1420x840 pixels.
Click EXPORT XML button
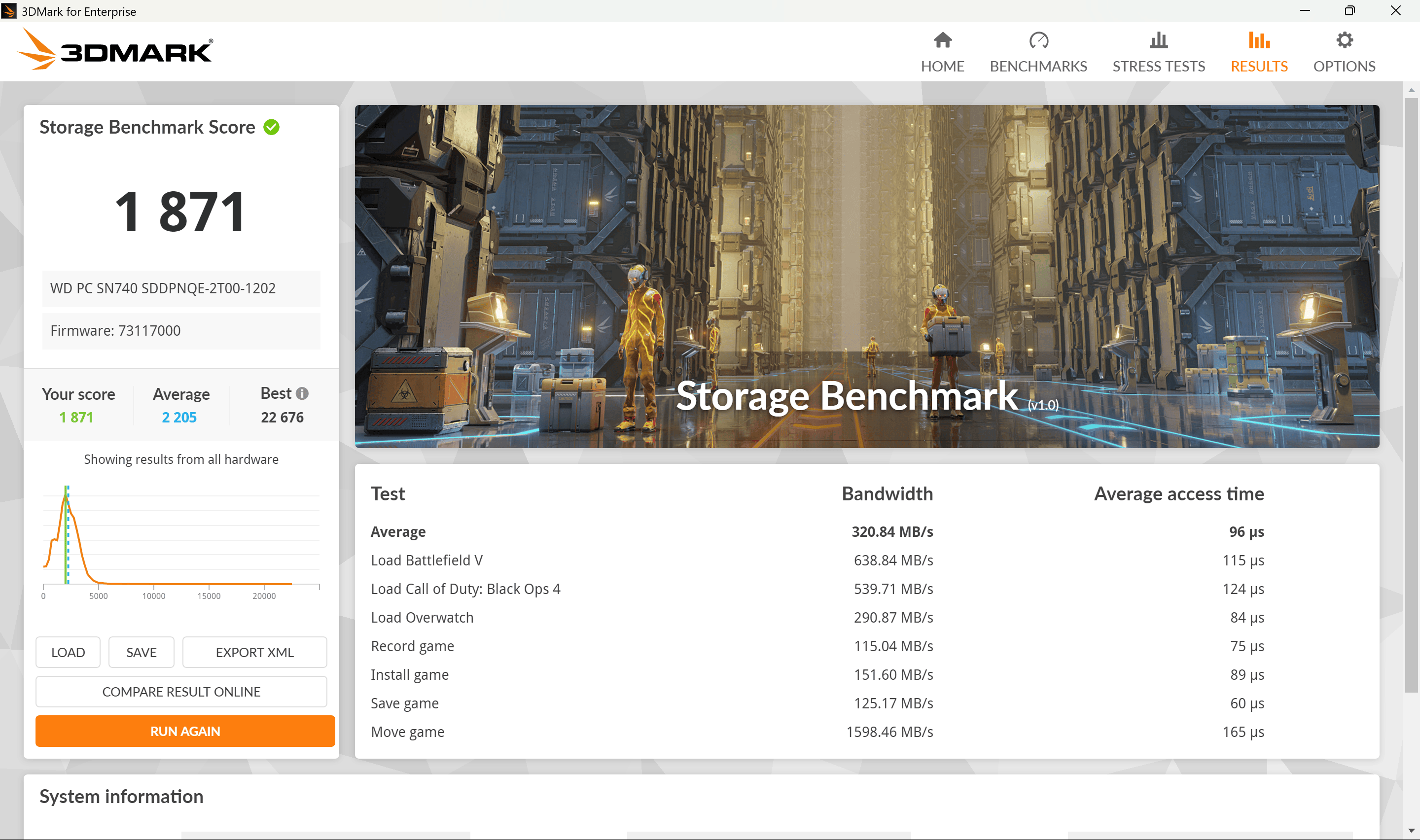(x=254, y=651)
